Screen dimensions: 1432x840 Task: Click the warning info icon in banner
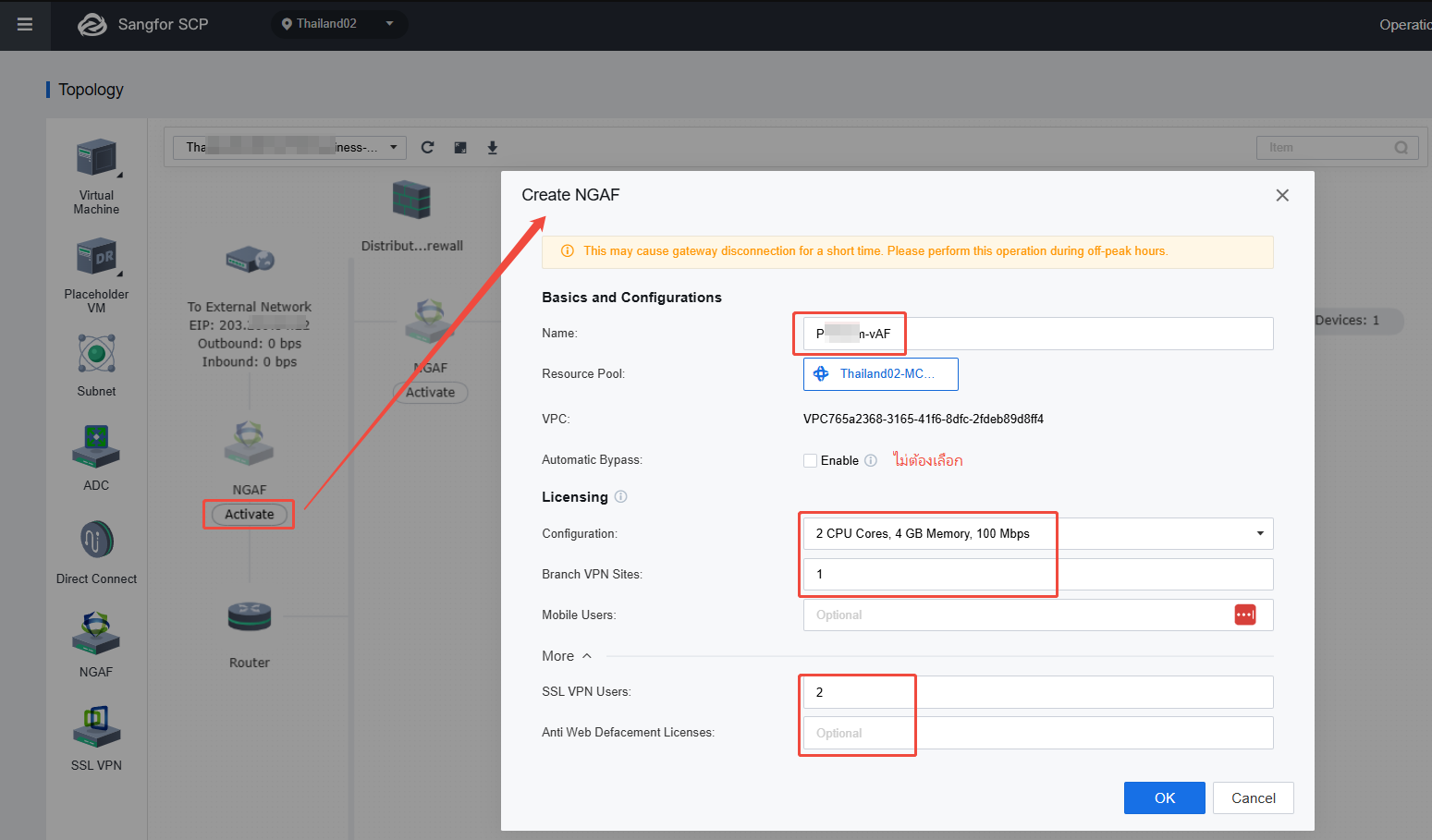click(x=568, y=251)
